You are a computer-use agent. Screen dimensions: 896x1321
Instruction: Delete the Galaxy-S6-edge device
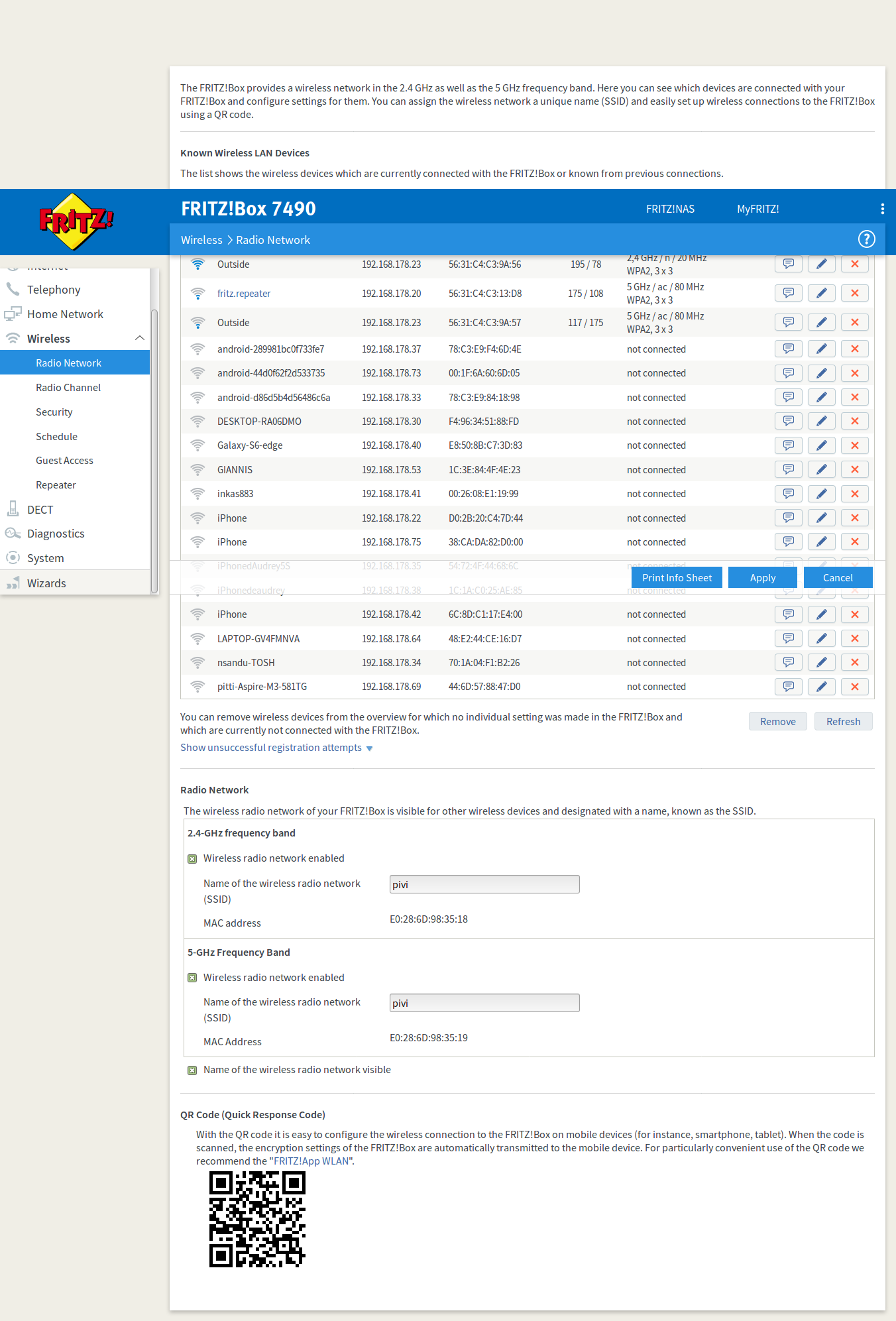click(x=854, y=445)
